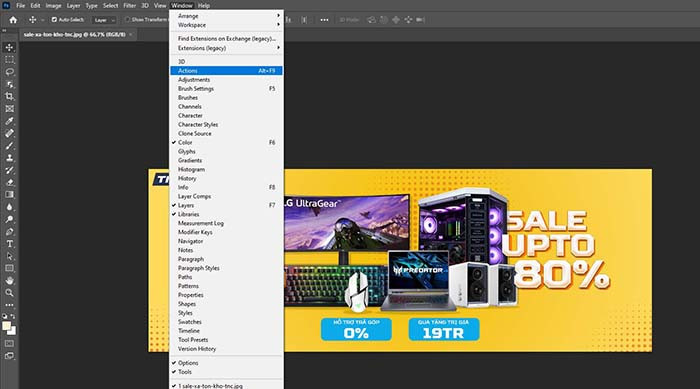700x389 pixels.
Task: Select the Hand tool
Action: point(9,280)
